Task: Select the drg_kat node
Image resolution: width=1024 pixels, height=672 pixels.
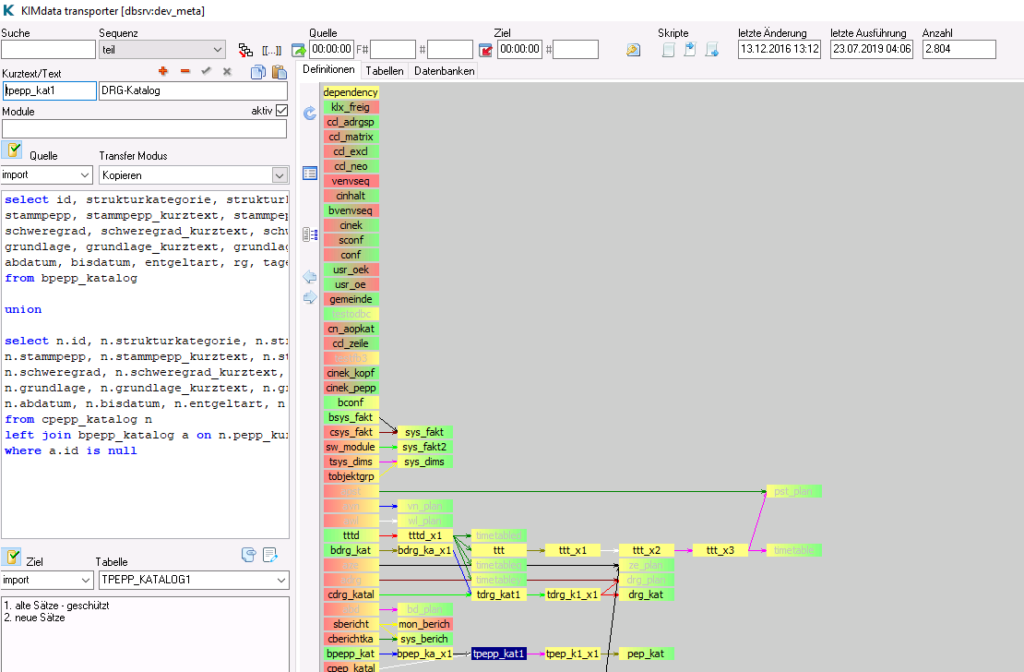Action: (x=646, y=594)
